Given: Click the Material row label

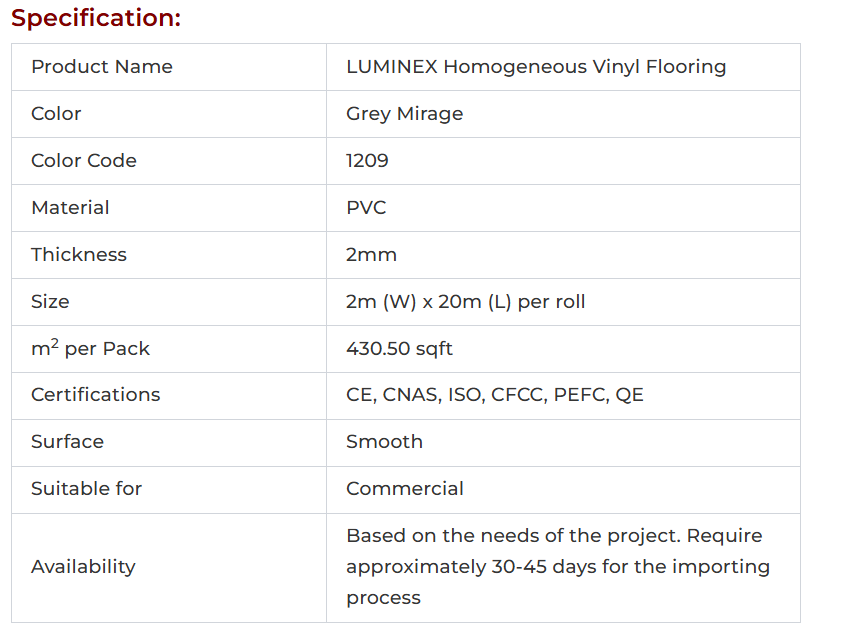Looking at the screenshot, I should pos(70,208).
